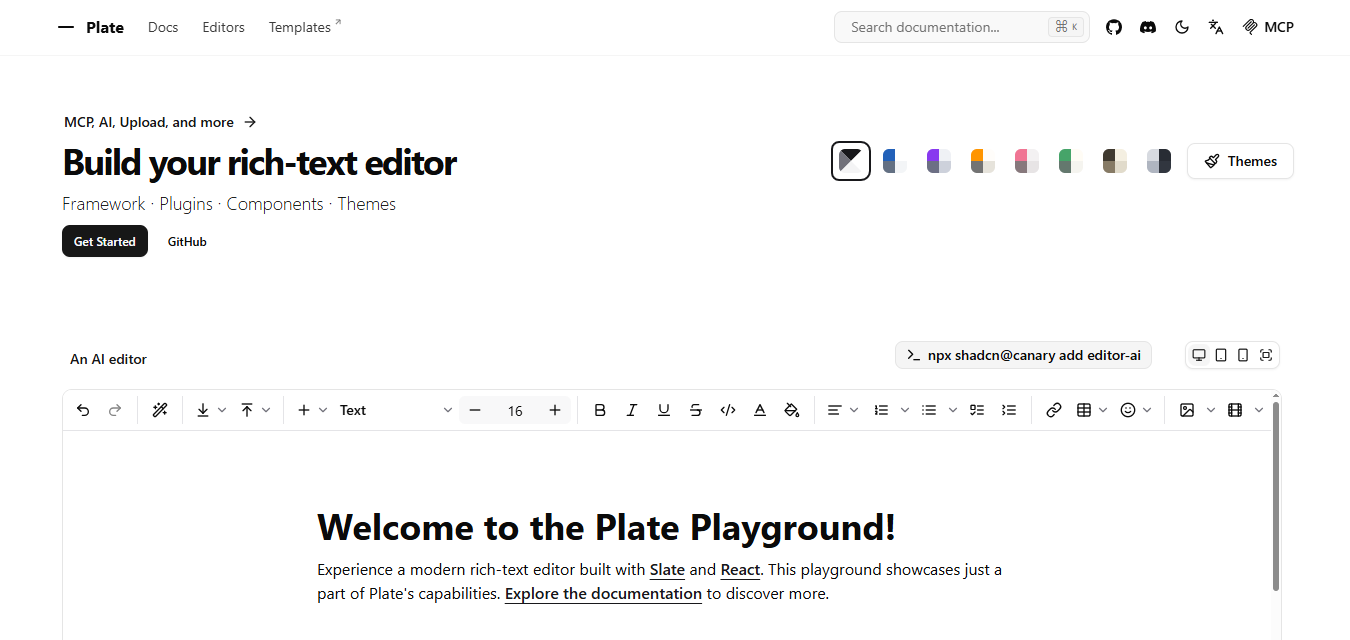Expand the bulleted list style chevron

[953, 410]
